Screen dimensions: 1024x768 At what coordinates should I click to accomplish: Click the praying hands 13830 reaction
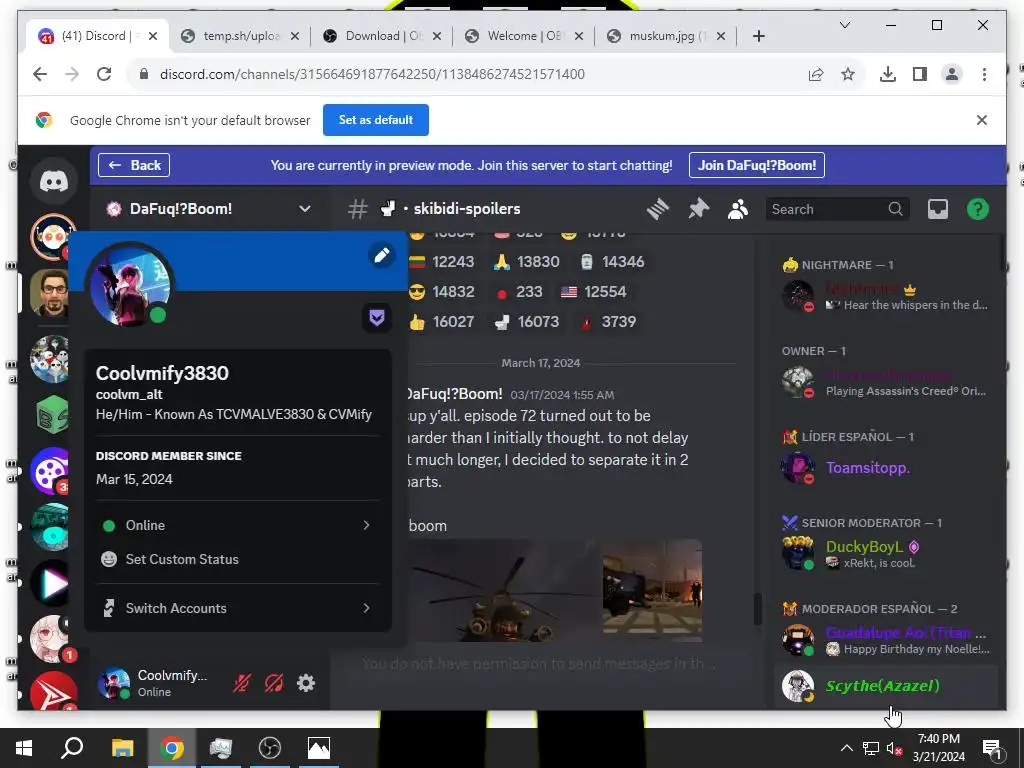tap(527, 262)
